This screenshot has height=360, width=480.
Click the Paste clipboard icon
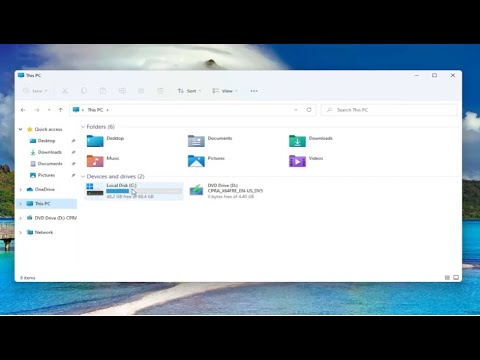103,91
